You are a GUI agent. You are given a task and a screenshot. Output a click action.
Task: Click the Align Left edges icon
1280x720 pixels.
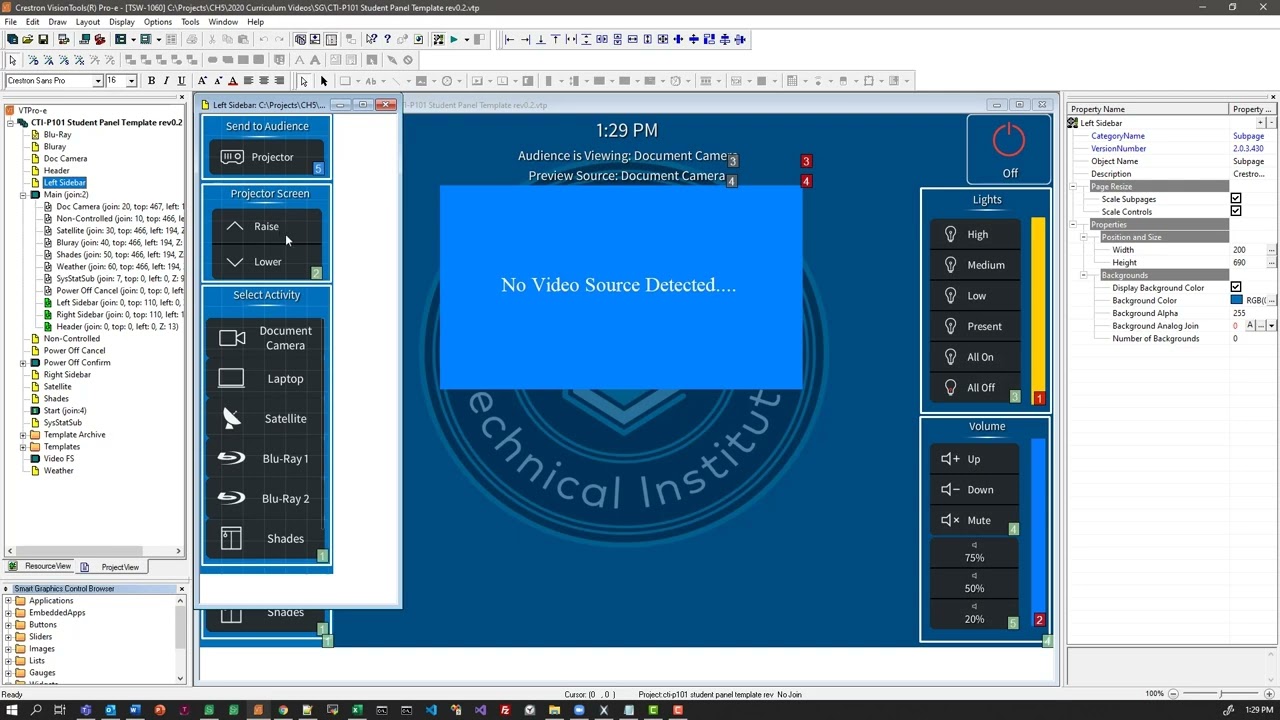tap(509, 39)
